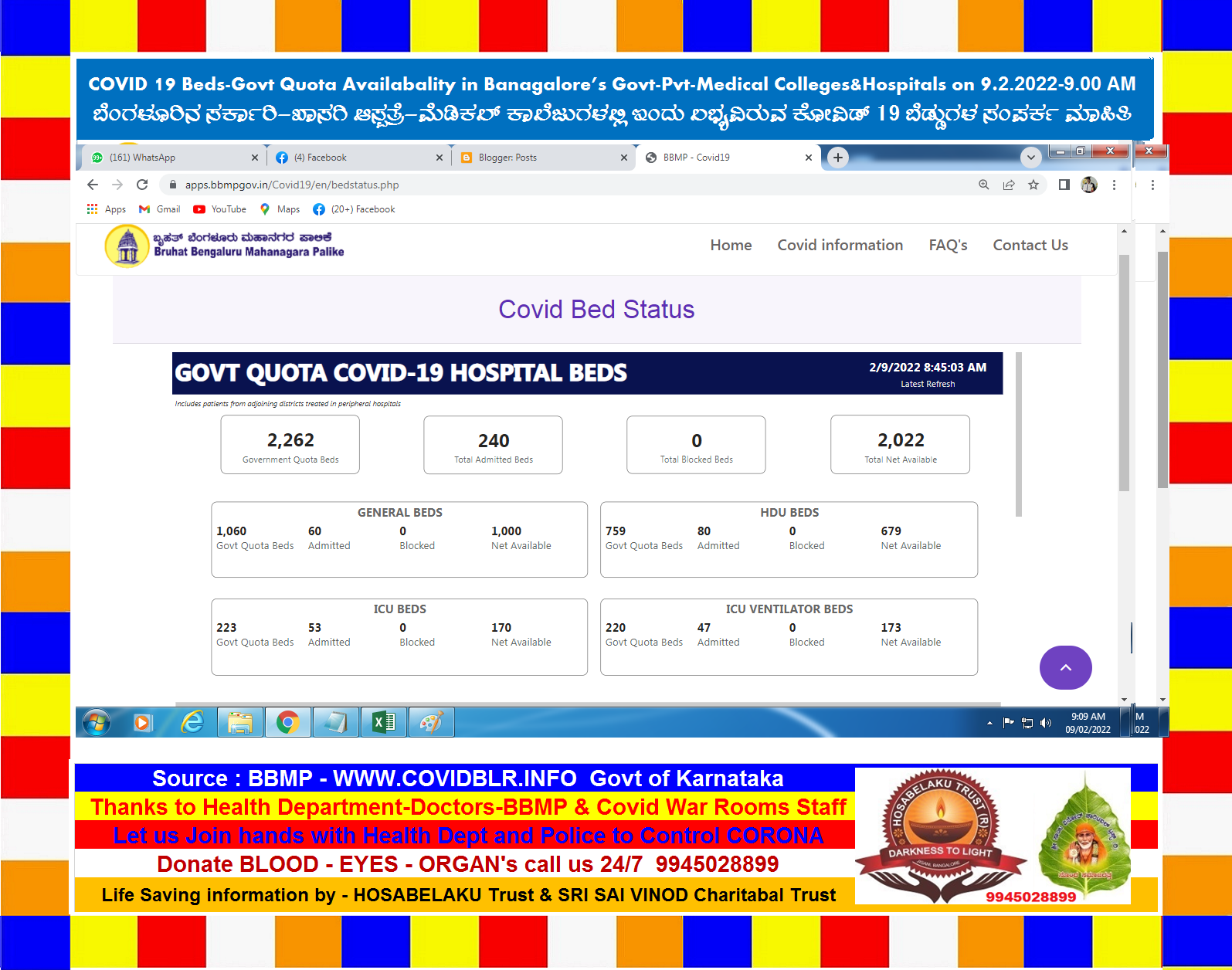Click the purple scroll-to-top button
1232x970 pixels.
tap(1065, 667)
